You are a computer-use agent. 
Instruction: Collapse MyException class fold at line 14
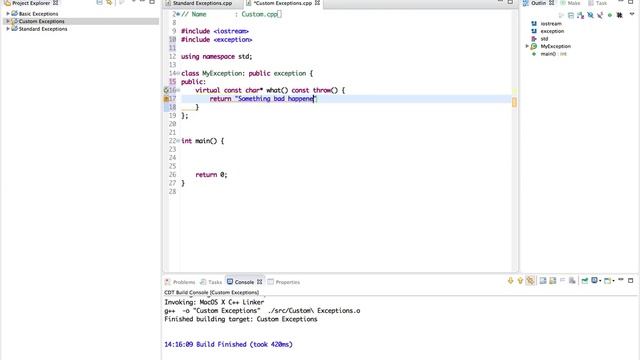(178, 73)
